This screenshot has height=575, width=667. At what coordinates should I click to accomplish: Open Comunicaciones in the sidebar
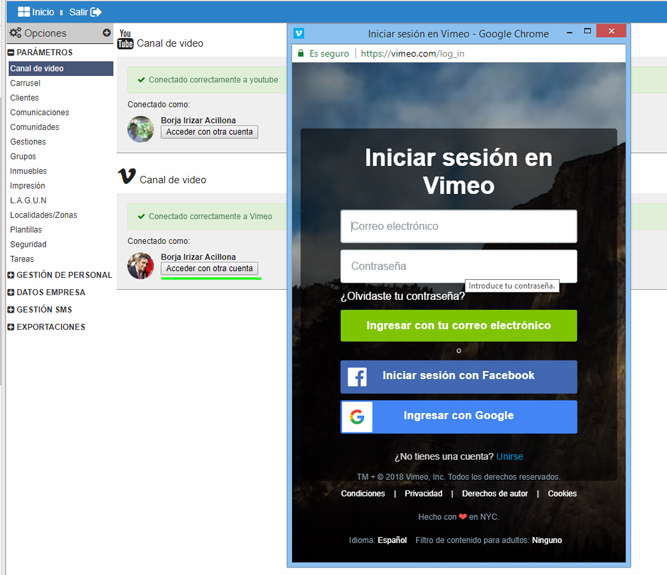pos(40,112)
